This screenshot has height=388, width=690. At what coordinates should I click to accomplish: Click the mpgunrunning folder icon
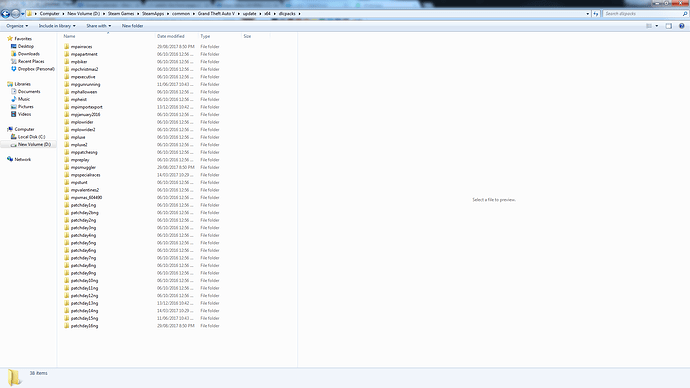click(67, 84)
